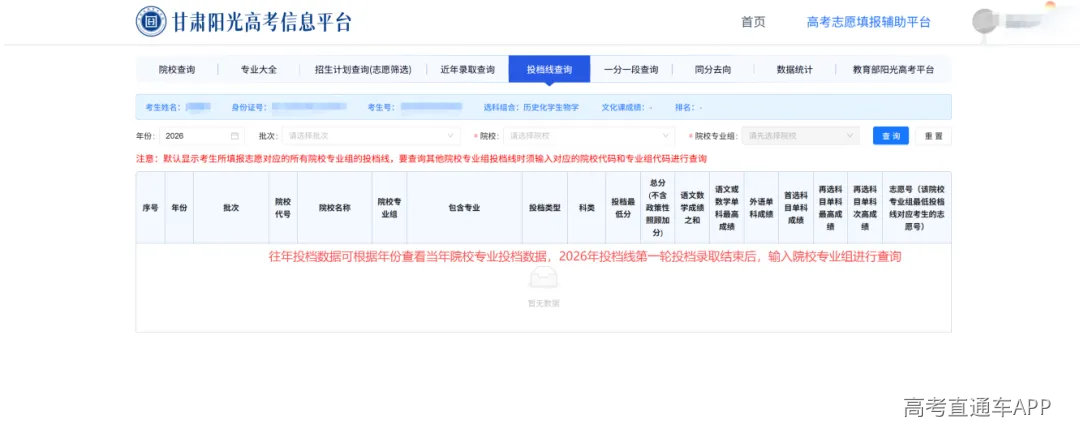Screen dimensions: 1080x447
Task: Open 招生计划查询(志愿筛选) tab
Action: (x=363, y=70)
